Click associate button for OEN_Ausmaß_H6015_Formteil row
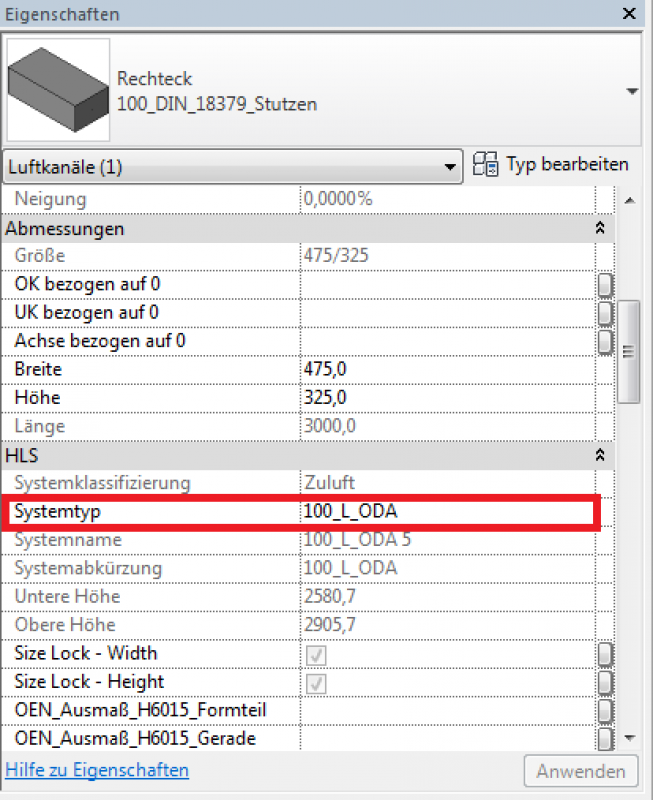The height and width of the screenshot is (800, 653). [x=605, y=710]
